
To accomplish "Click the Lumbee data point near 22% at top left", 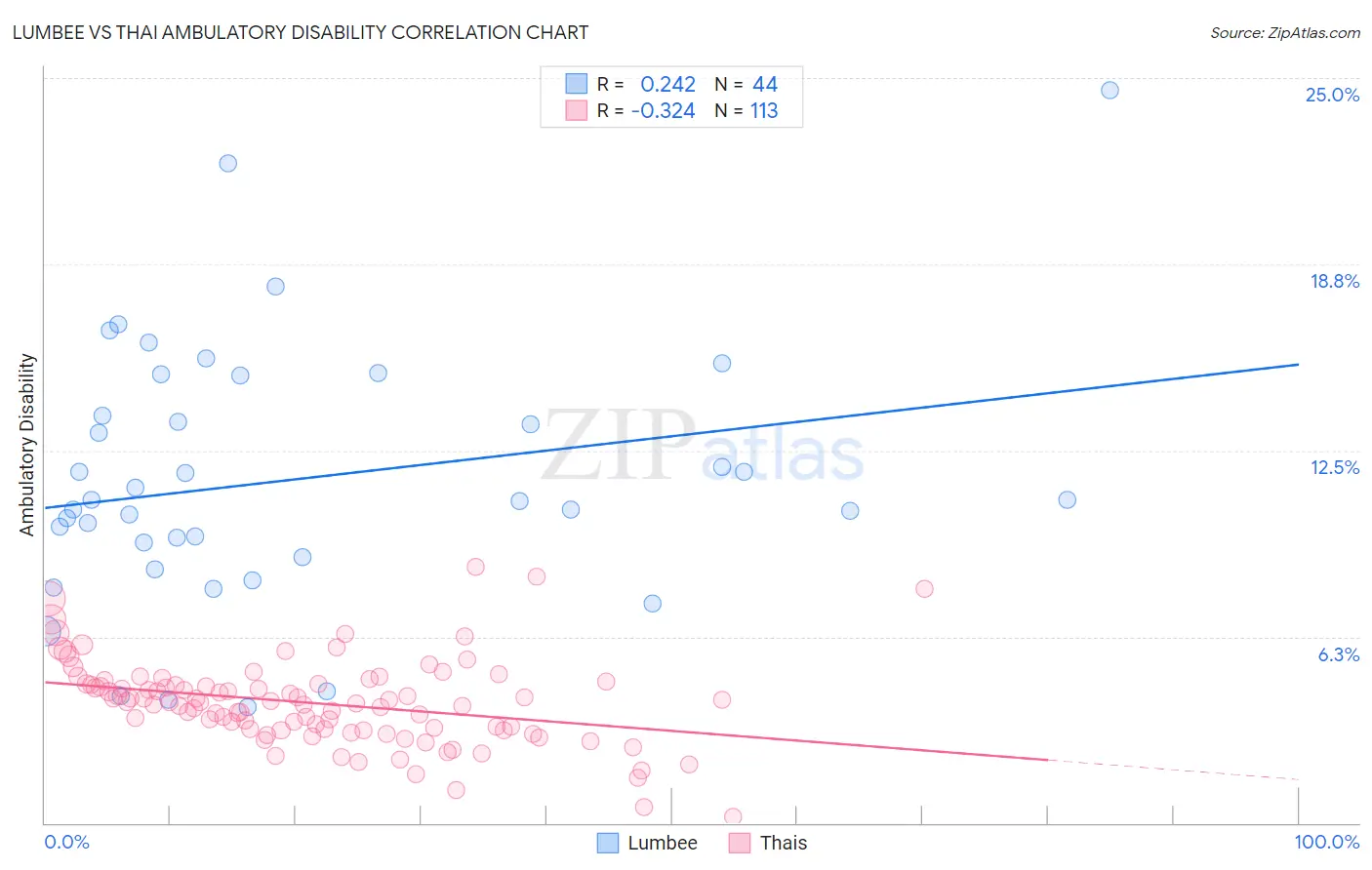I will point(227,163).
